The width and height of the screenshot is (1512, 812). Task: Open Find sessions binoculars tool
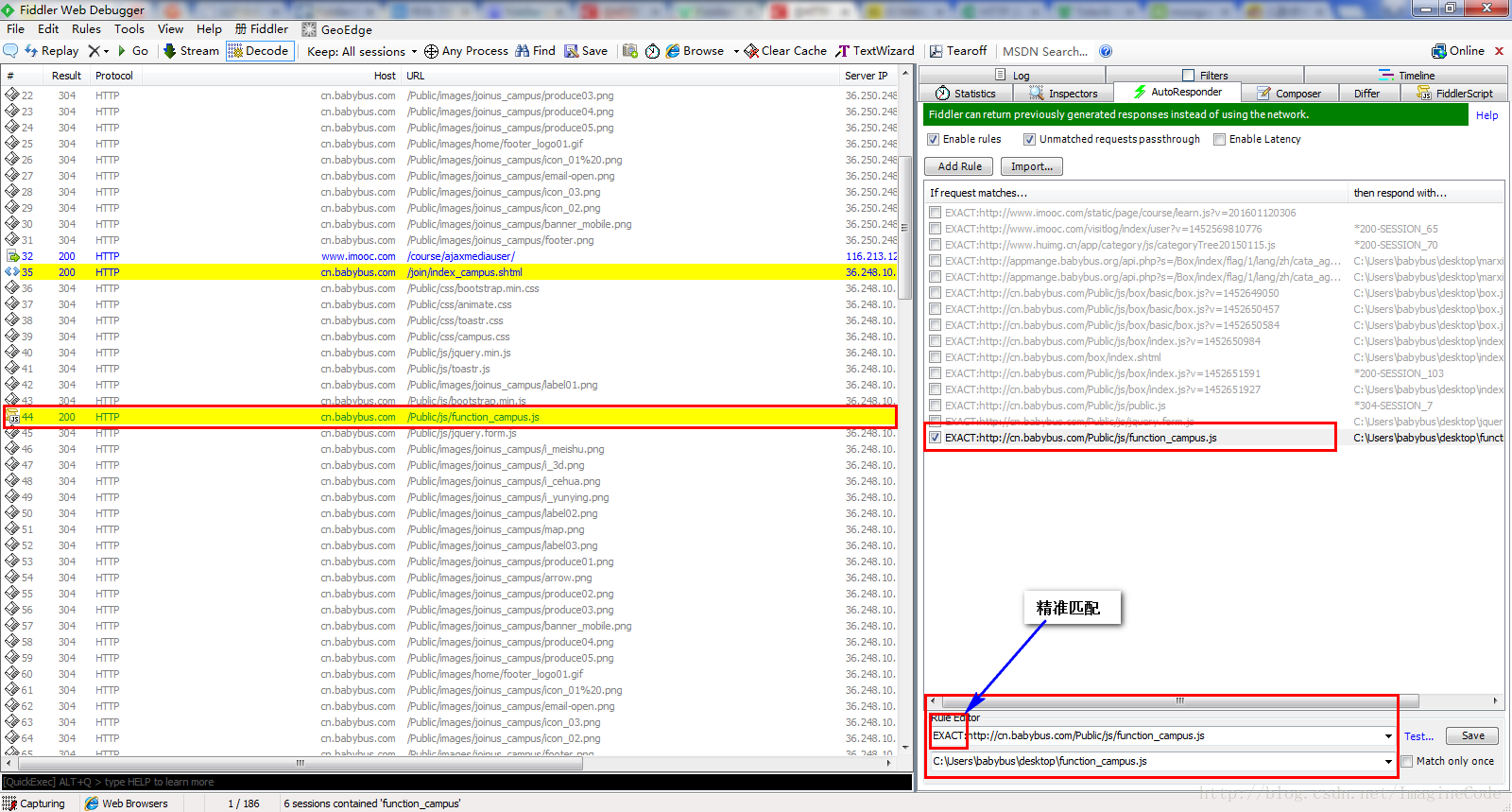[535, 51]
